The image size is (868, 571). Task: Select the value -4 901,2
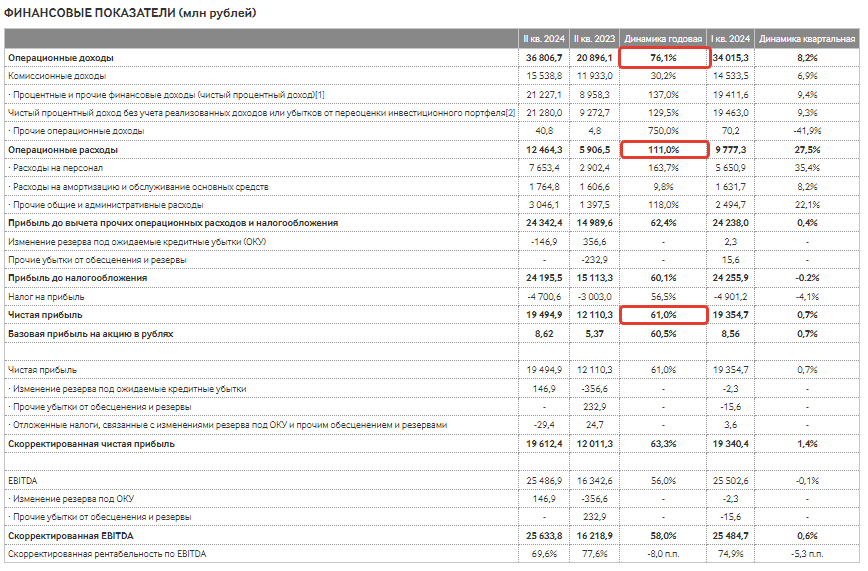tap(731, 297)
